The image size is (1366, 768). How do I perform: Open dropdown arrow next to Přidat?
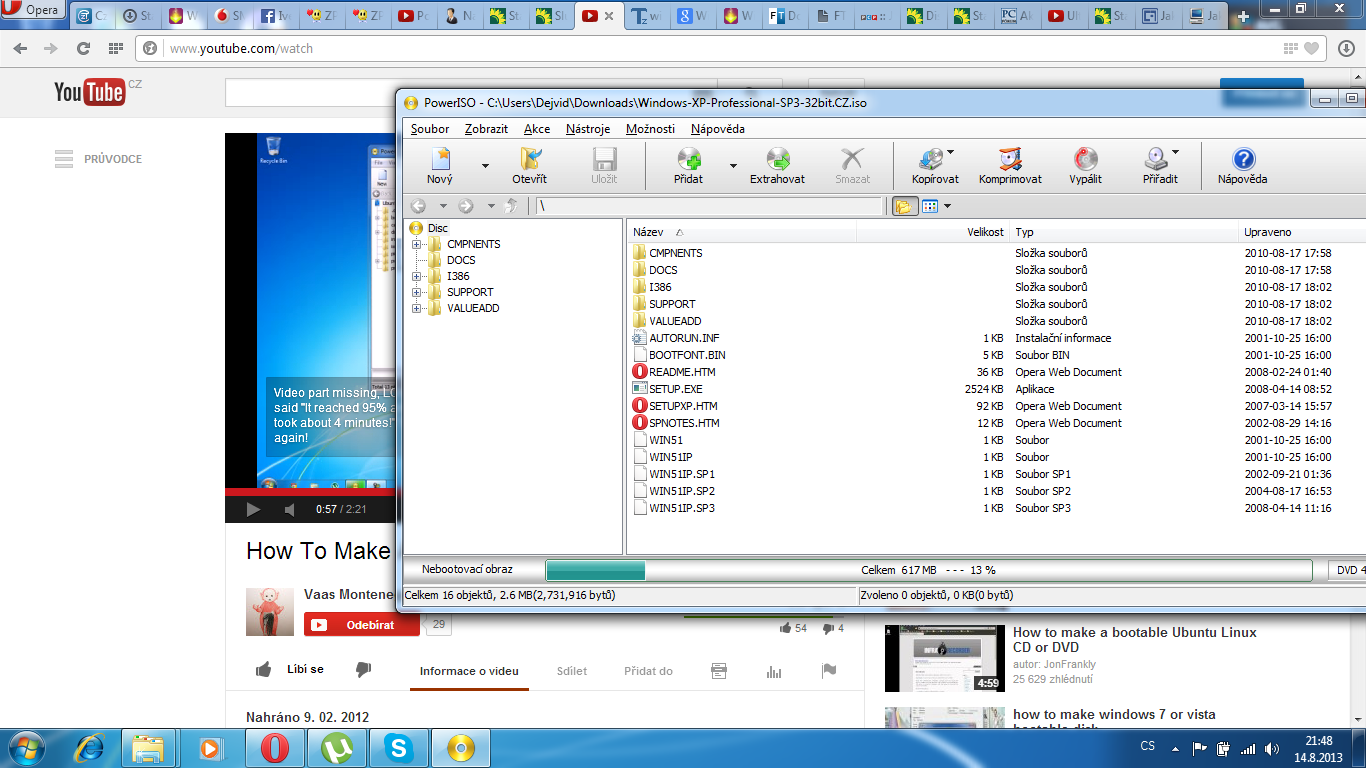733,166
